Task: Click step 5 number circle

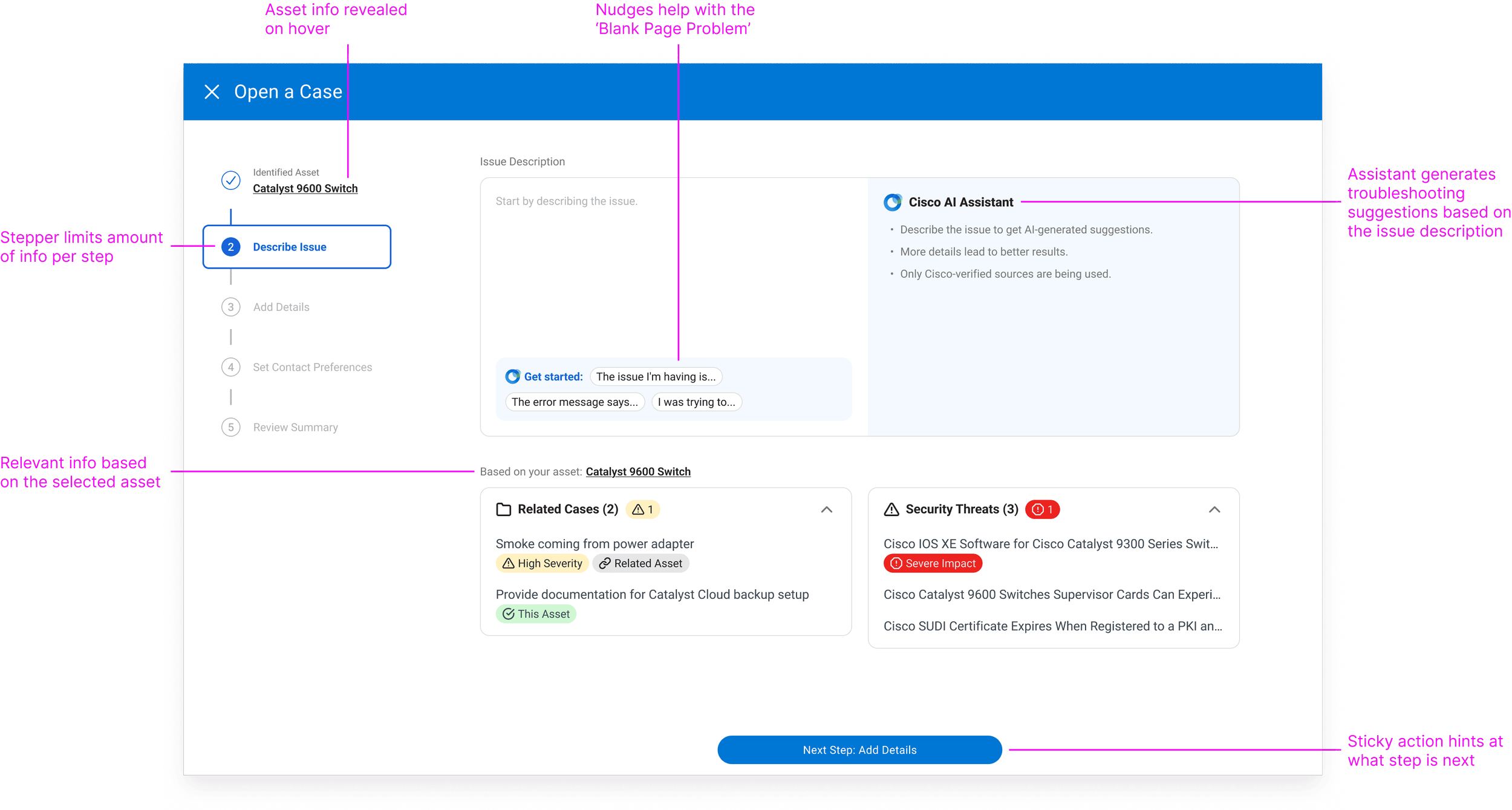Action: pos(230,427)
